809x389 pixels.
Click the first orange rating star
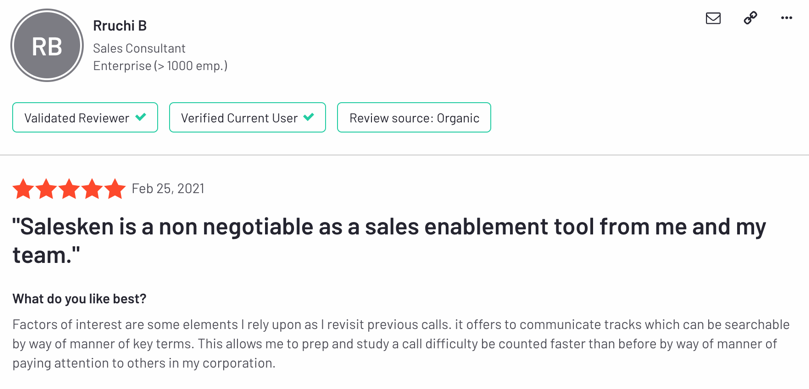click(x=23, y=189)
